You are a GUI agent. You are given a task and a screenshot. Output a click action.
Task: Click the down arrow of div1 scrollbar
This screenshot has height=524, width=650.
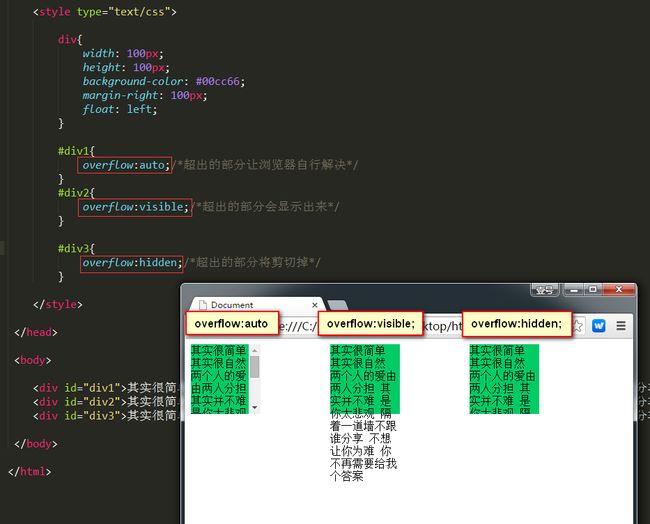click(x=255, y=408)
